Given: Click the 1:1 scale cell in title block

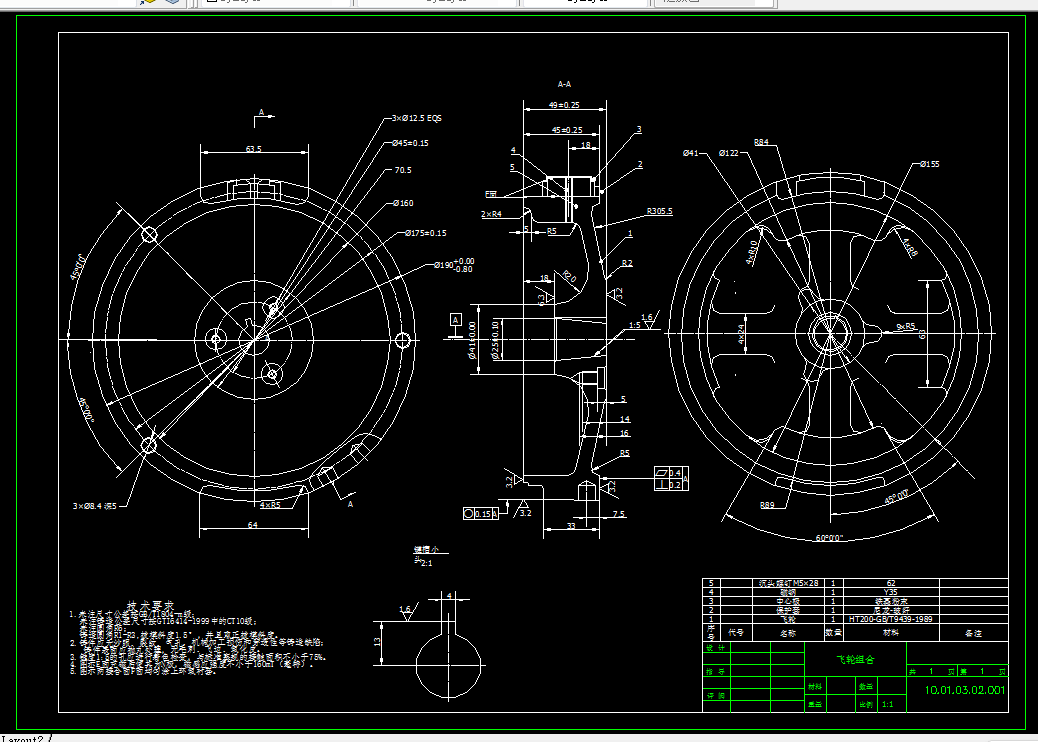Looking at the screenshot, I should point(887,704).
